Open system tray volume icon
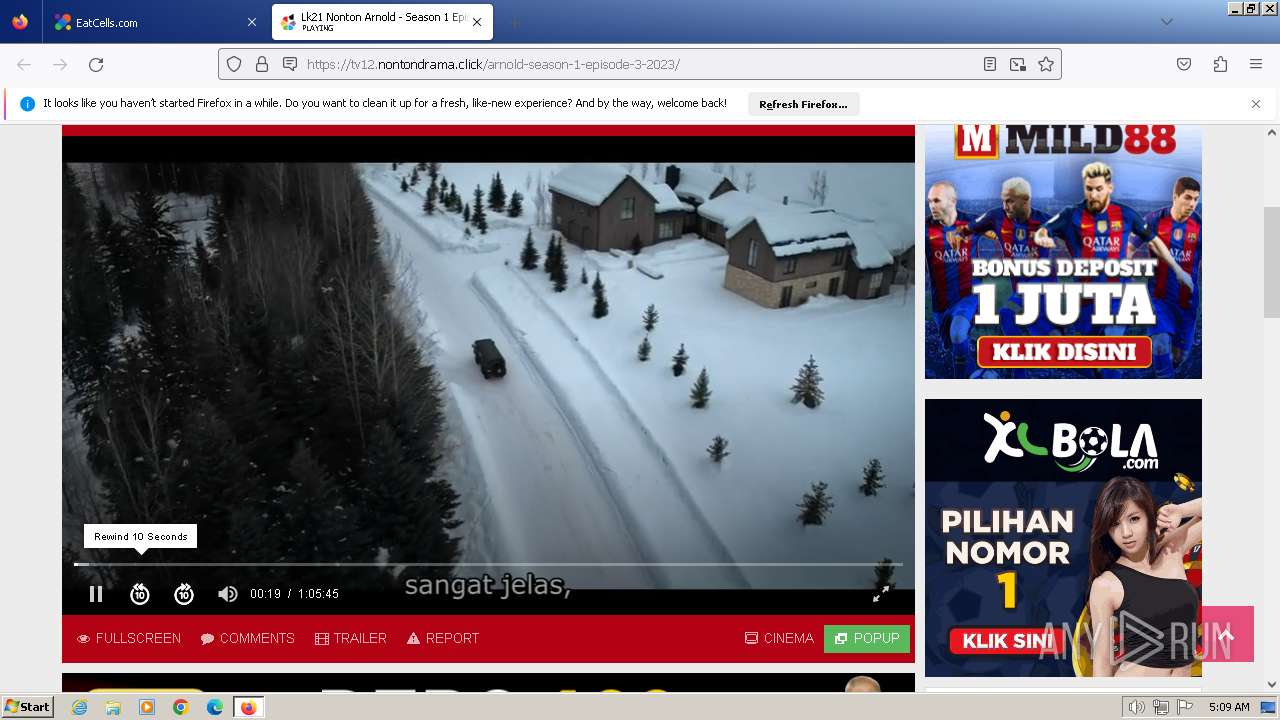Viewport: 1280px width, 720px height. tap(1137, 707)
